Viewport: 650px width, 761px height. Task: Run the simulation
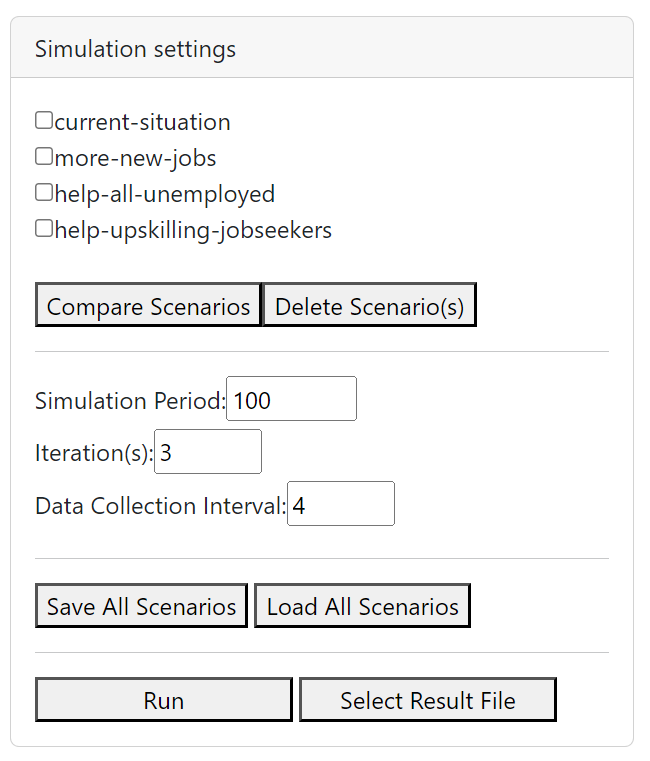click(164, 700)
